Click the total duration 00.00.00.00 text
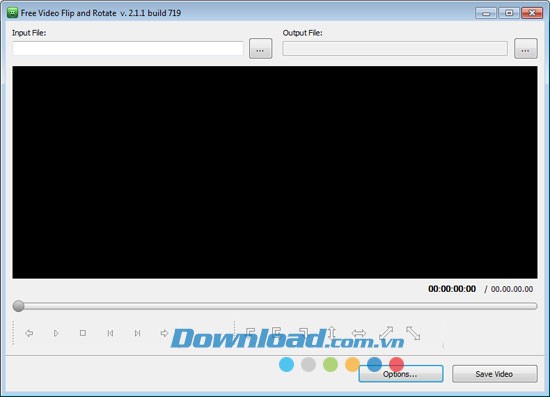Image resolution: width=550 pixels, height=397 pixels. coord(512,289)
